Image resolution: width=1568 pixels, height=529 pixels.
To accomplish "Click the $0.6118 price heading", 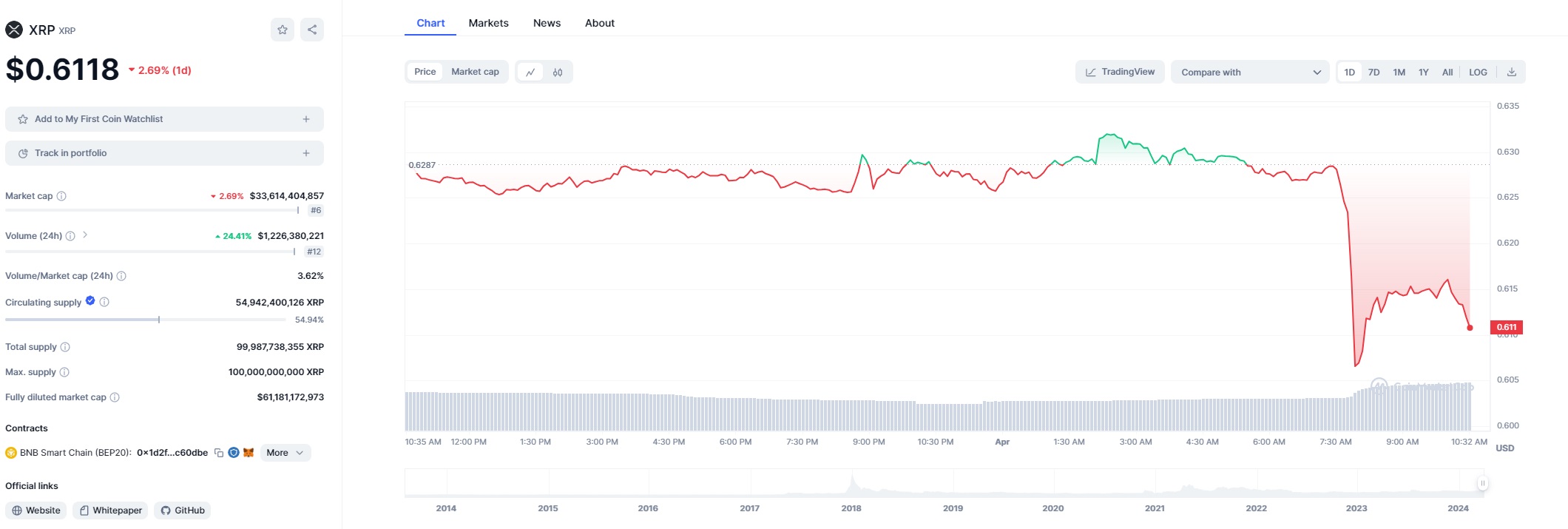I will 62,70.
